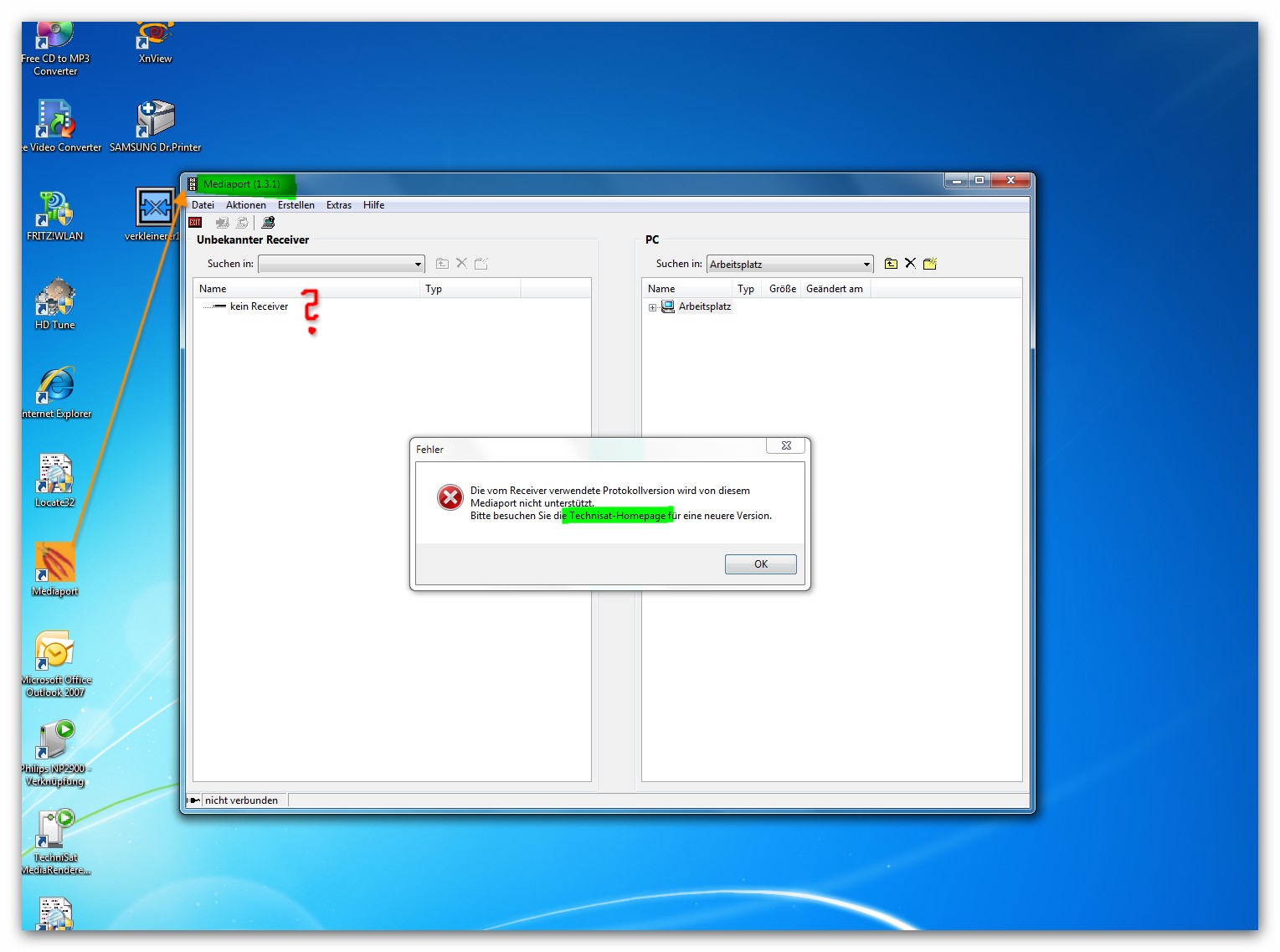Minimize the Mediaport window
Viewport: 1280px width, 952px height.
[956, 180]
